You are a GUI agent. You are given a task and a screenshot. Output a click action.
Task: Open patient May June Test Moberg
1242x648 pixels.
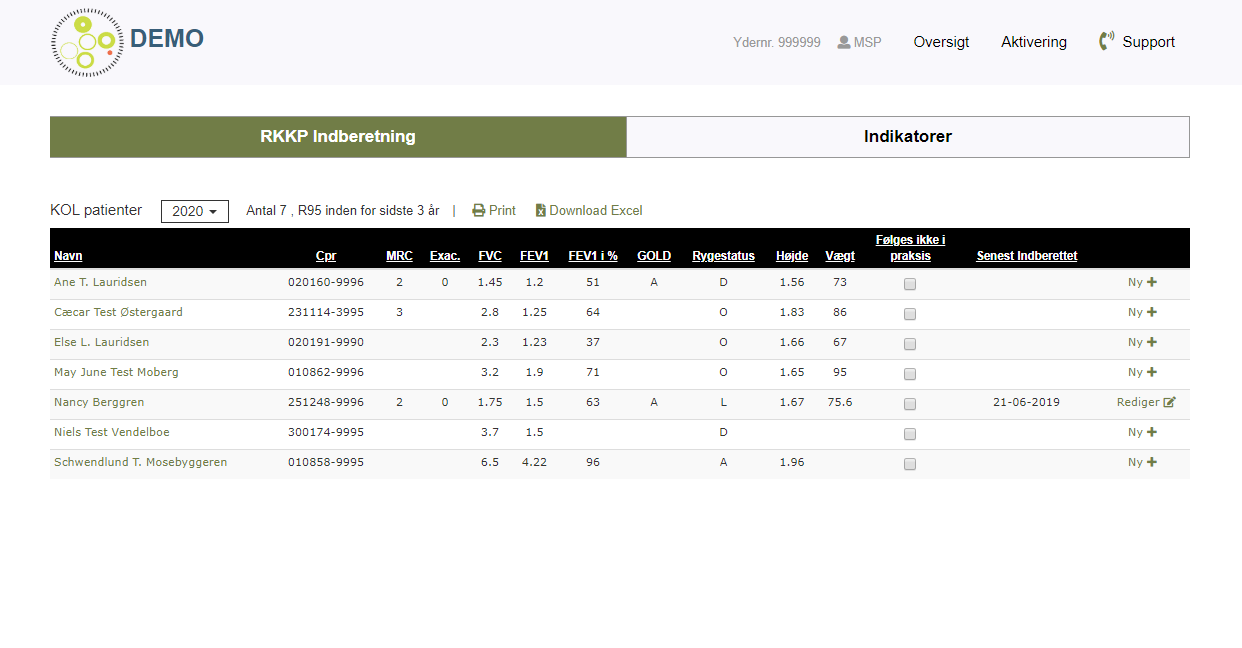click(116, 372)
